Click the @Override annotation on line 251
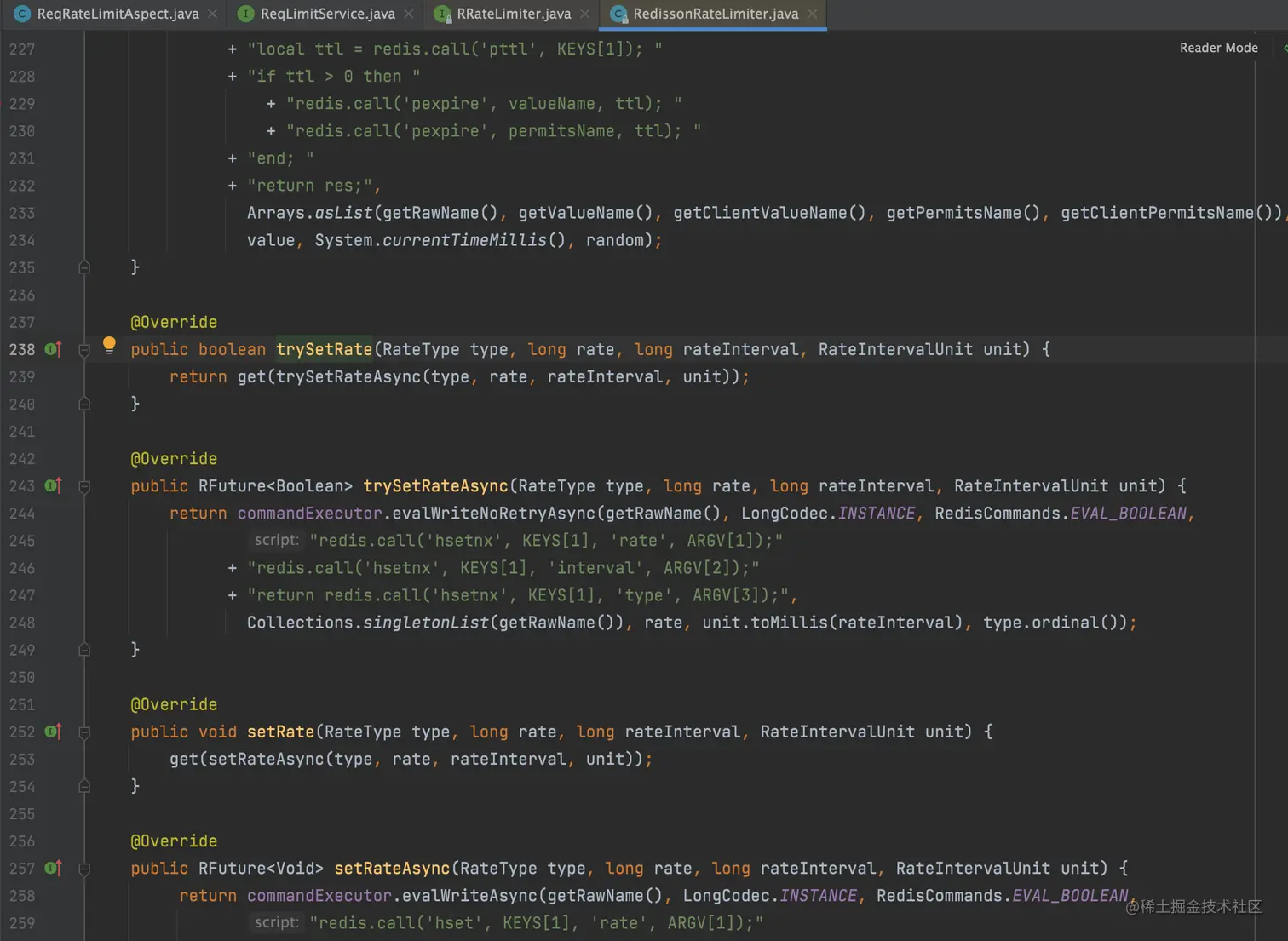Image resolution: width=1288 pixels, height=941 pixels. [x=174, y=704]
